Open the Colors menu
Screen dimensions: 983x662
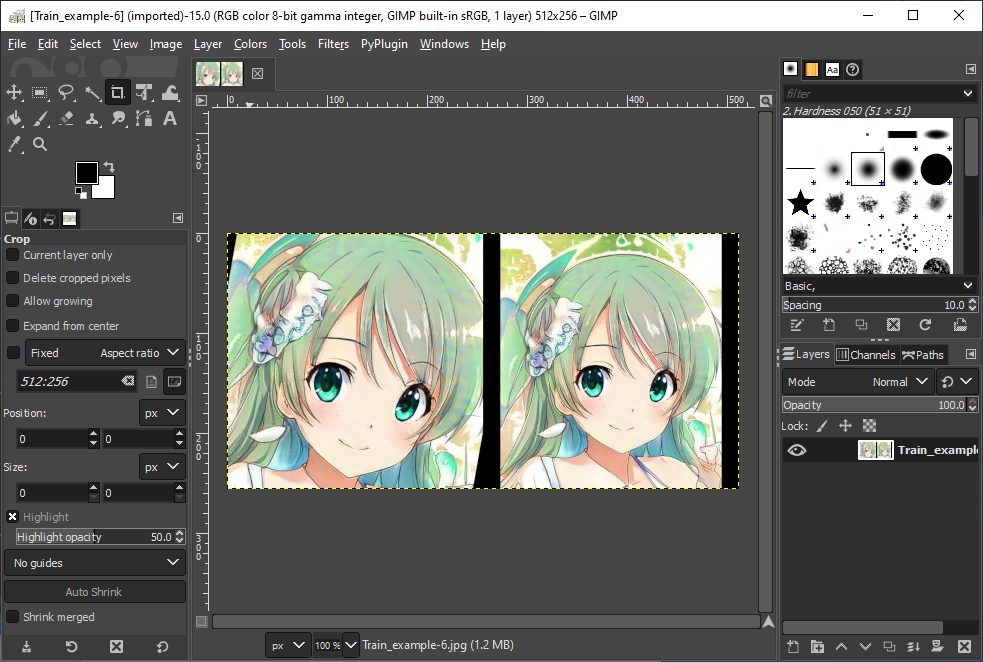tap(250, 44)
